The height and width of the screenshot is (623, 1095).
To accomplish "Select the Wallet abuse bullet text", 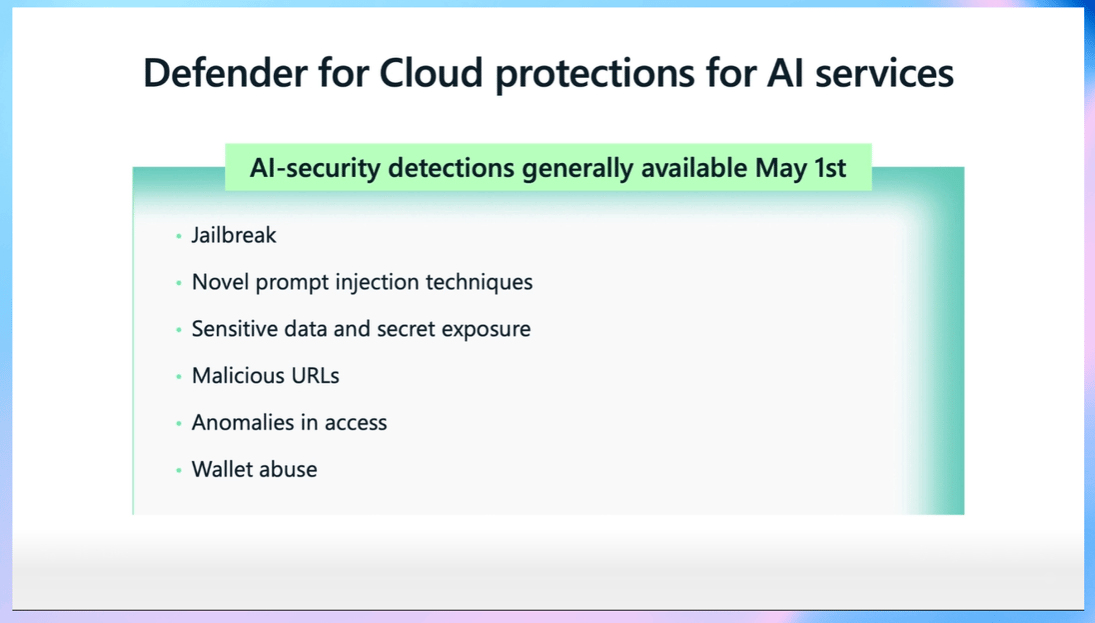I will pos(254,469).
